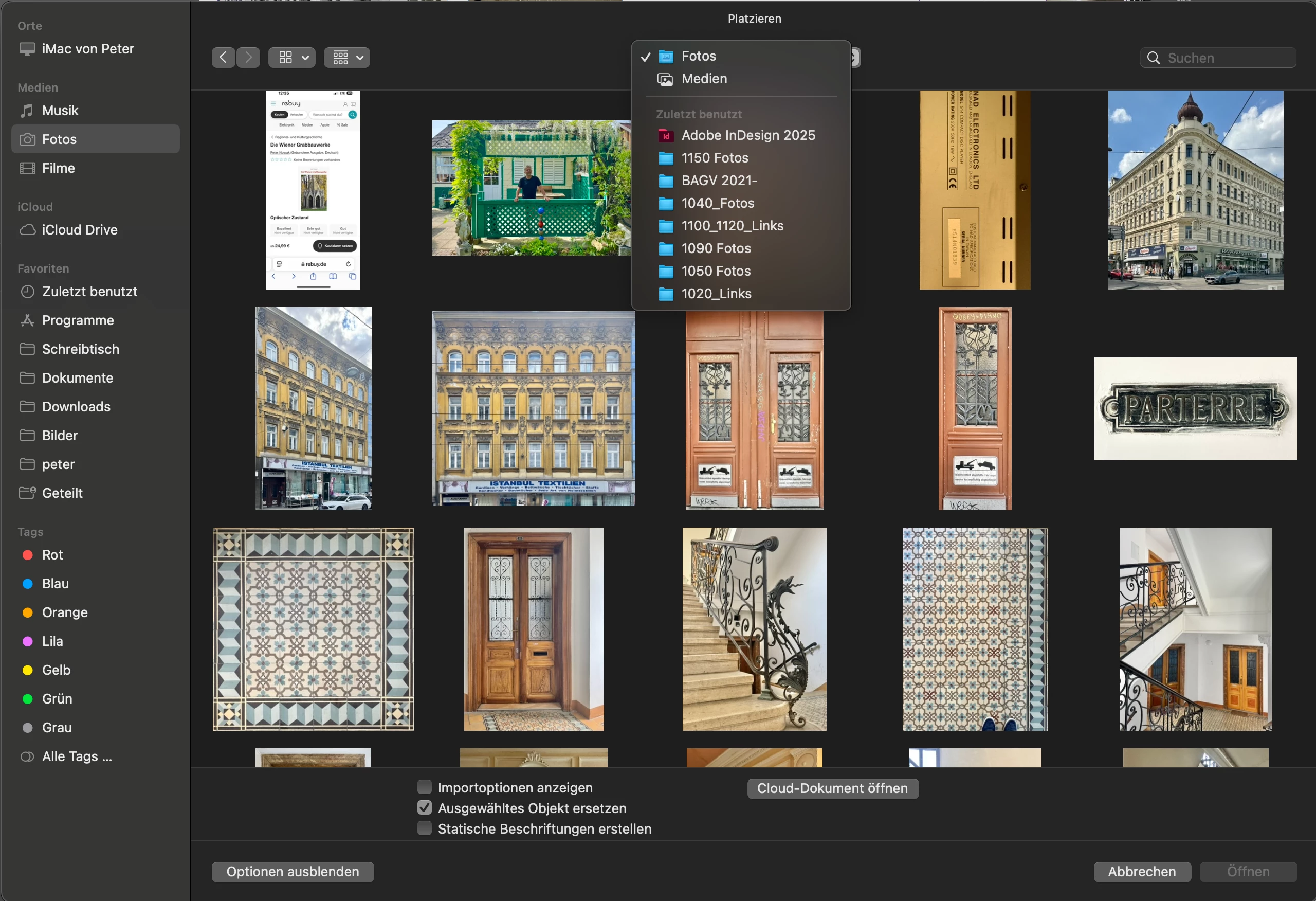The width and height of the screenshot is (1316, 901).
Task: Open the Programme folder in the sidebar
Action: click(78, 320)
